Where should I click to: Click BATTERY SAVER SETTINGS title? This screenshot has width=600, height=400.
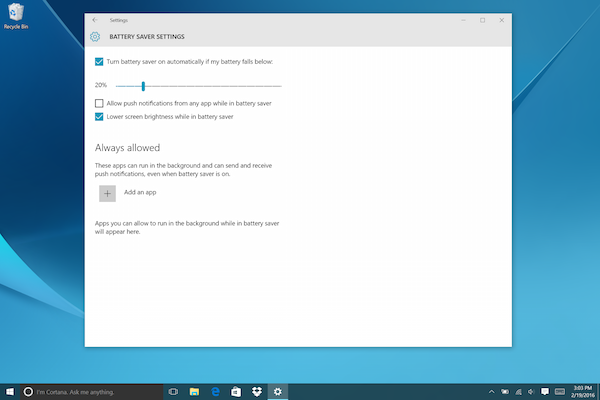(147, 37)
